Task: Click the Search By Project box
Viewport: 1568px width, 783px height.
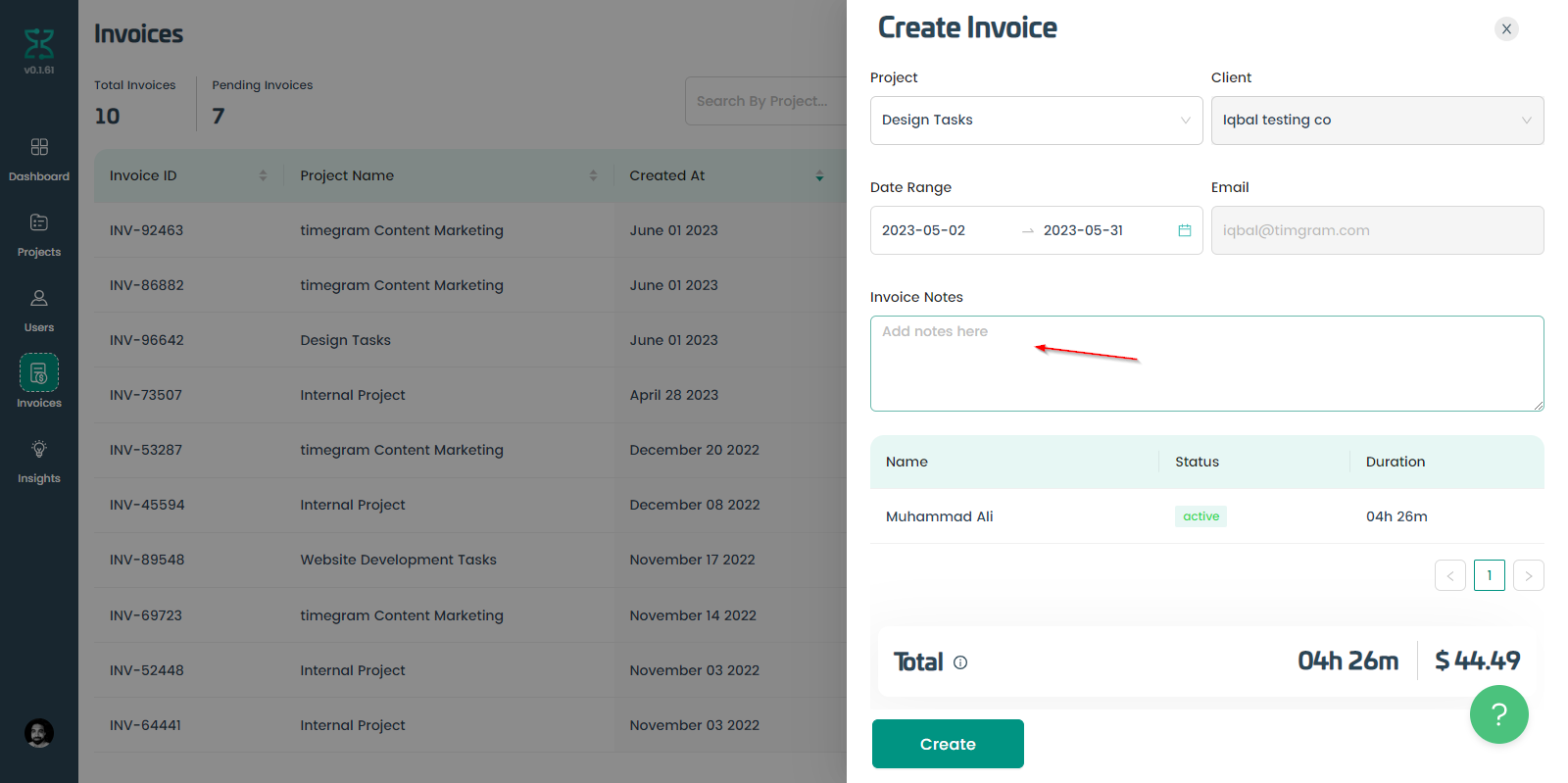Action: [x=765, y=101]
